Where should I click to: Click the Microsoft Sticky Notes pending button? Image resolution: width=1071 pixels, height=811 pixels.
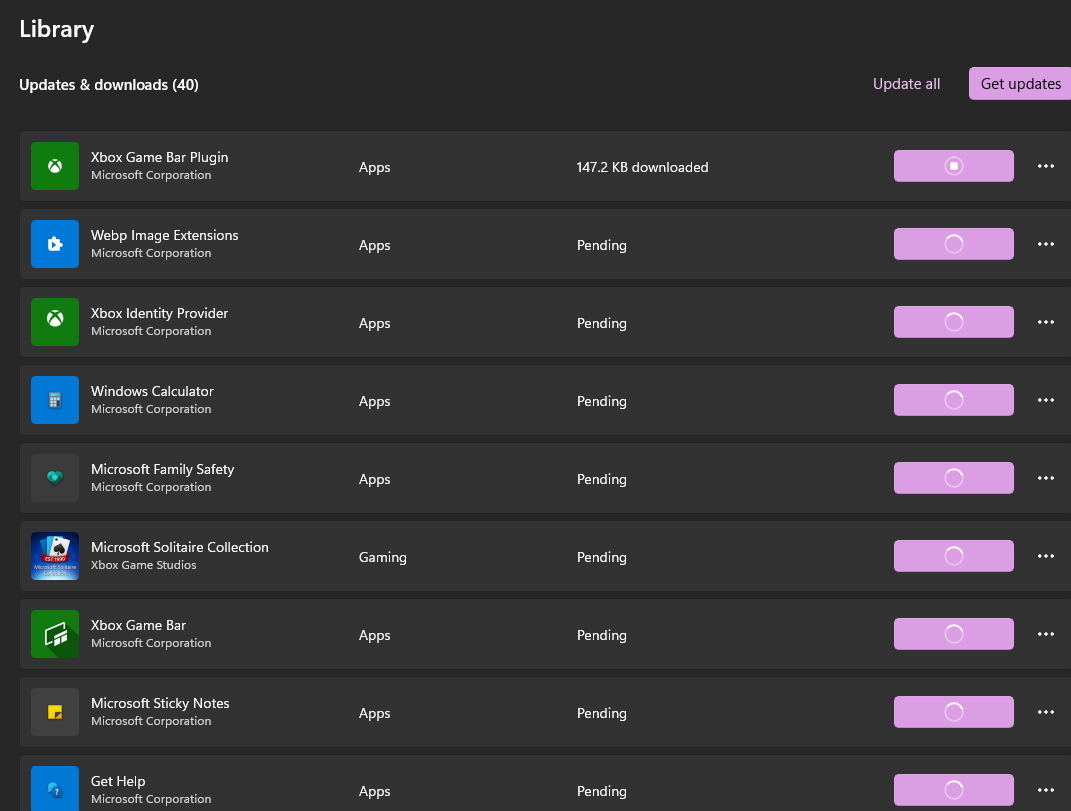pos(954,711)
